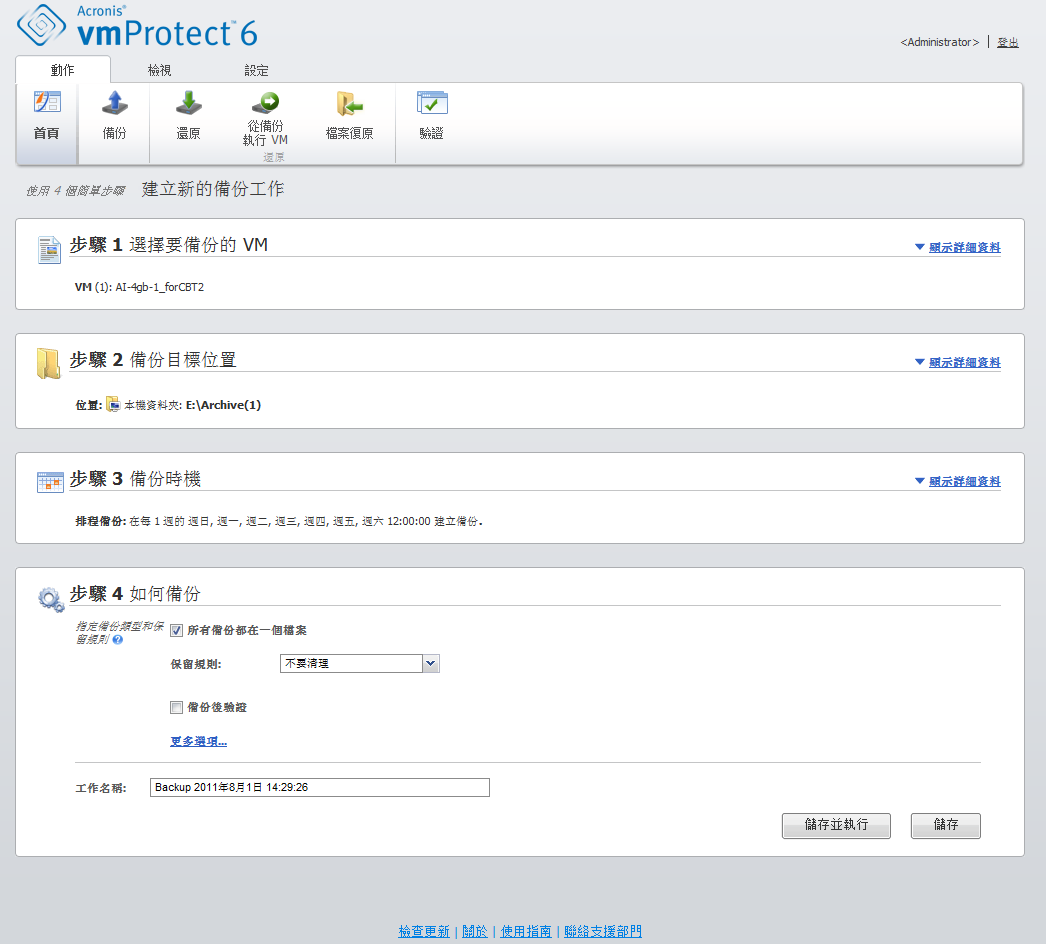Click the 驗證 validate icon
This screenshot has height=944, width=1046.
pos(431,104)
